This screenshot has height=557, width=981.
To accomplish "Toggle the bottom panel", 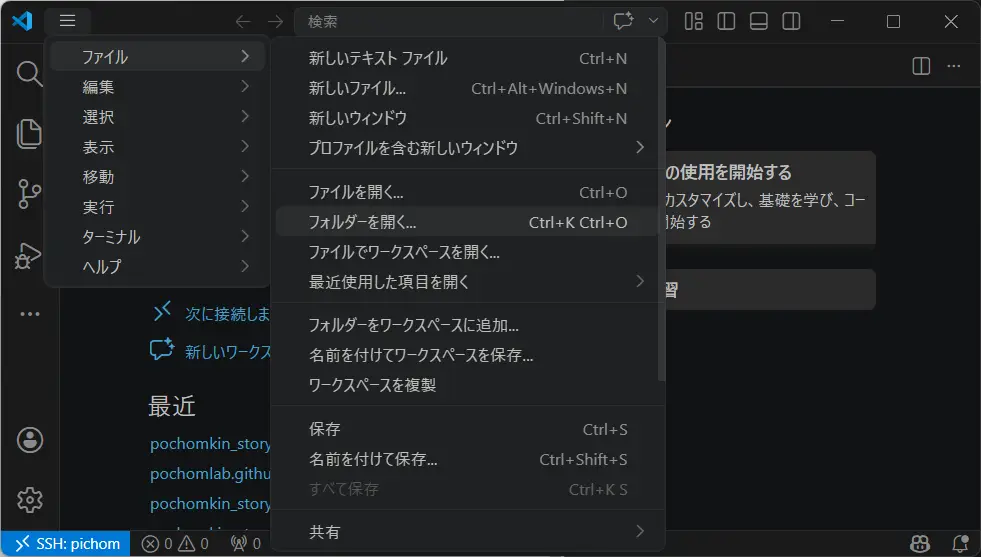I will (758, 21).
